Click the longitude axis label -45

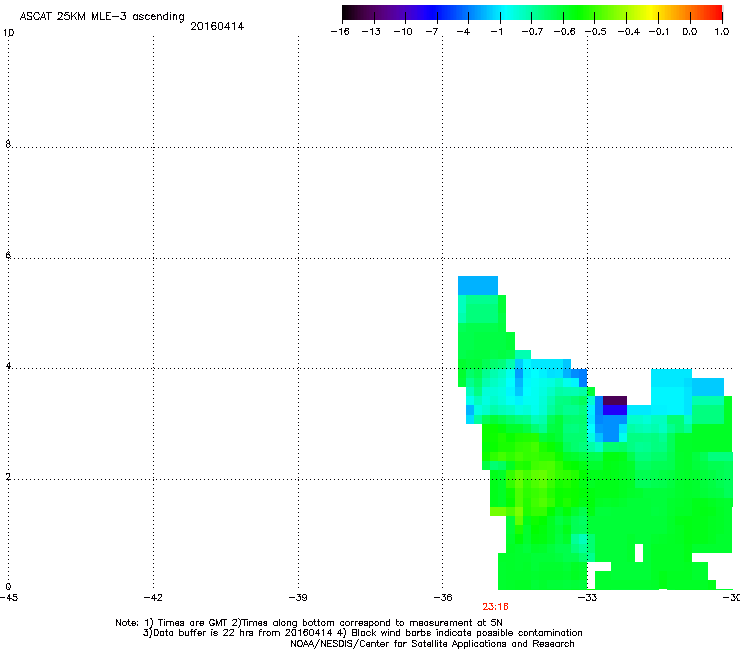(9, 598)
